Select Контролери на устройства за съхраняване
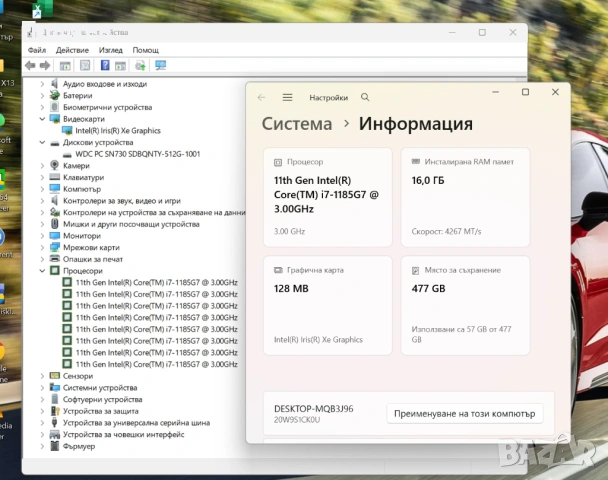The height and width of the screenshot is (480, 608). click(x=154, y=212)
